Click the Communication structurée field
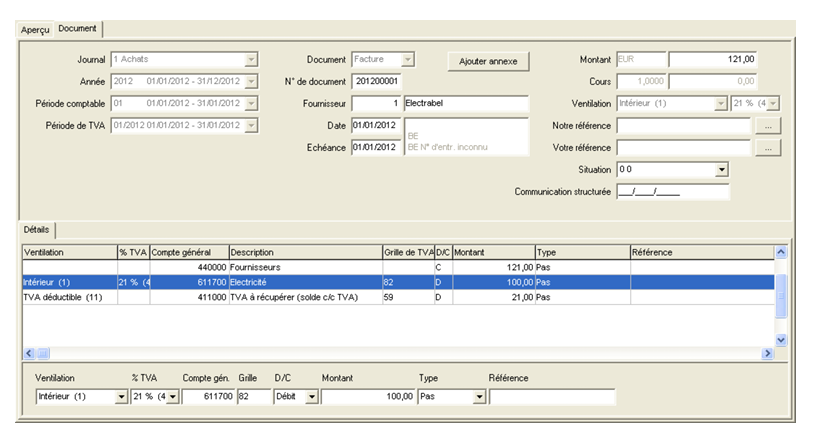This screenshot has height=437, width=813. 672,192
